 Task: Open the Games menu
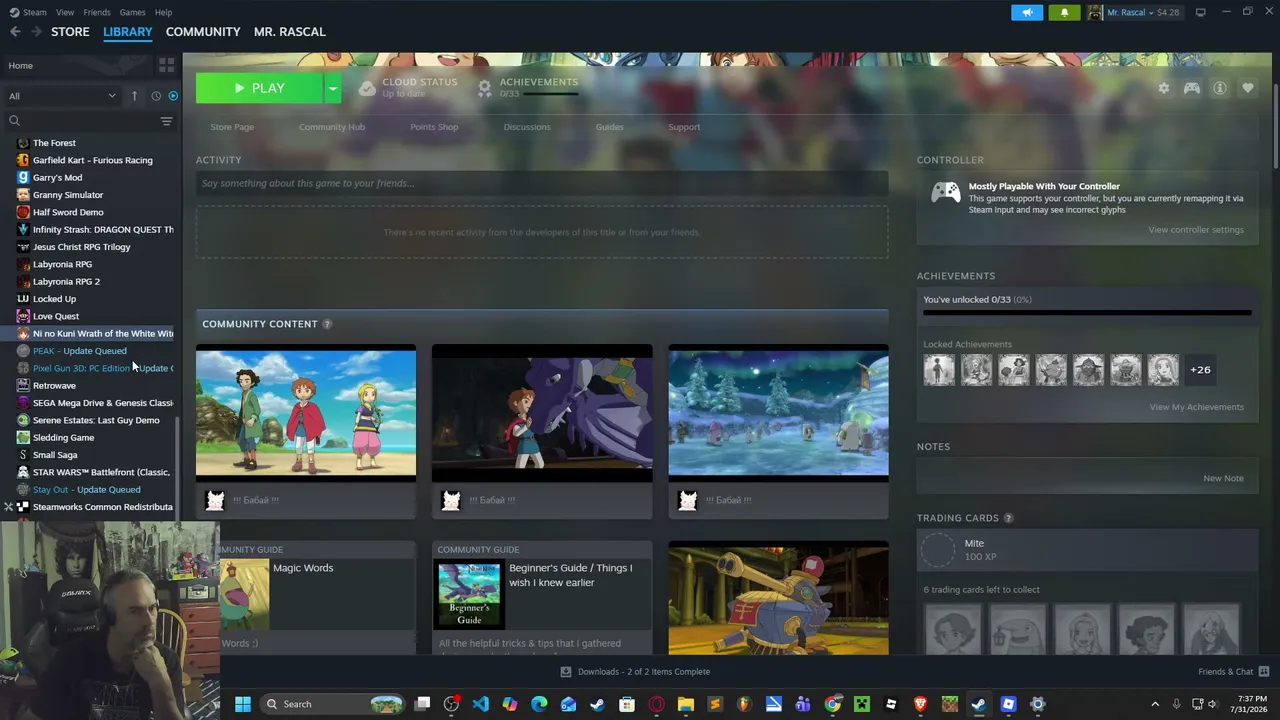pyautogui.click(x=132, y=12)
